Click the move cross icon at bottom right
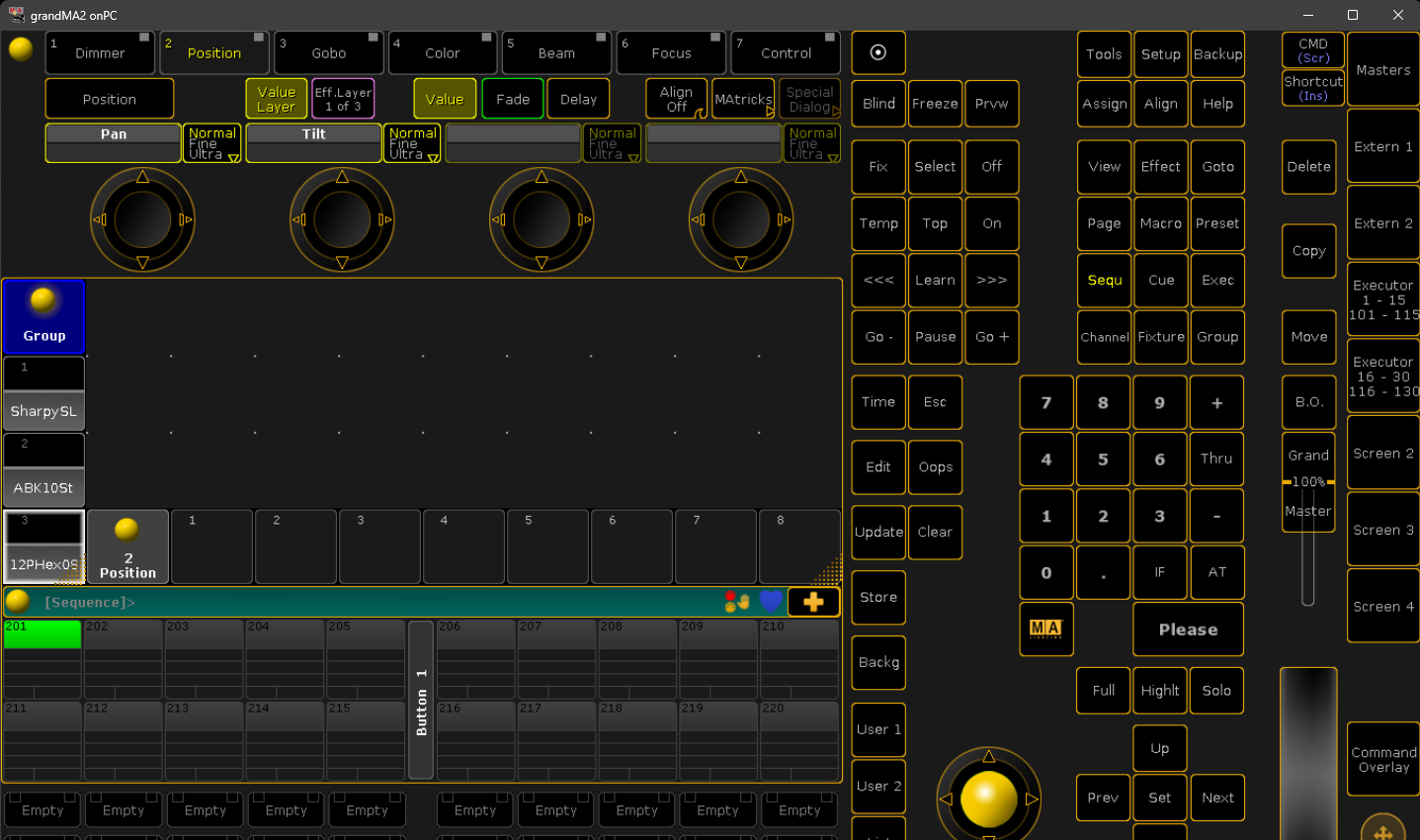The width and height of the screenshot is (1420, 840). coord(1383,830)
